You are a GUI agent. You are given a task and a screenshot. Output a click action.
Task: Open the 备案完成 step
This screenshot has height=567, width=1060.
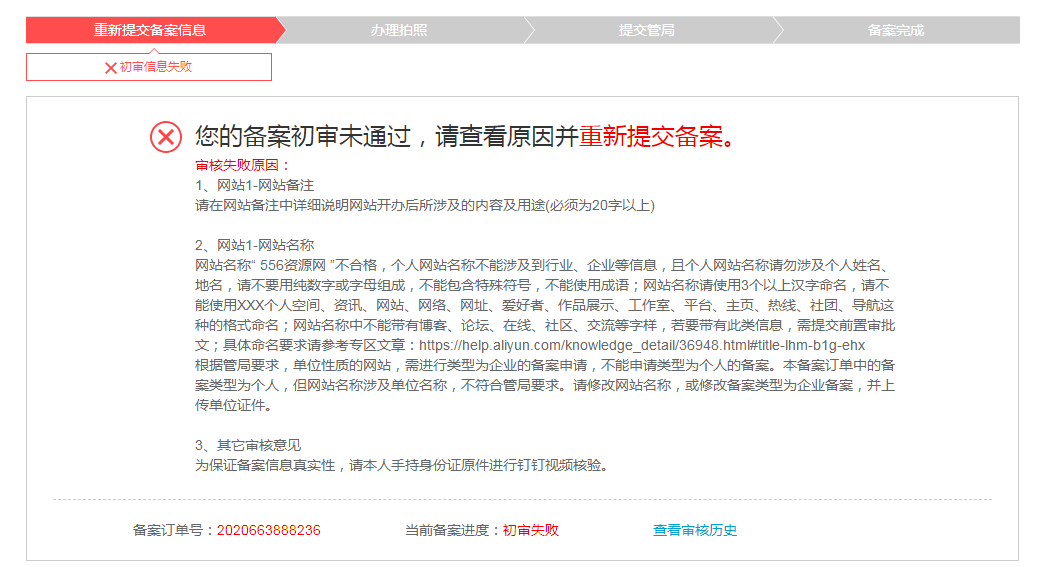895,30
